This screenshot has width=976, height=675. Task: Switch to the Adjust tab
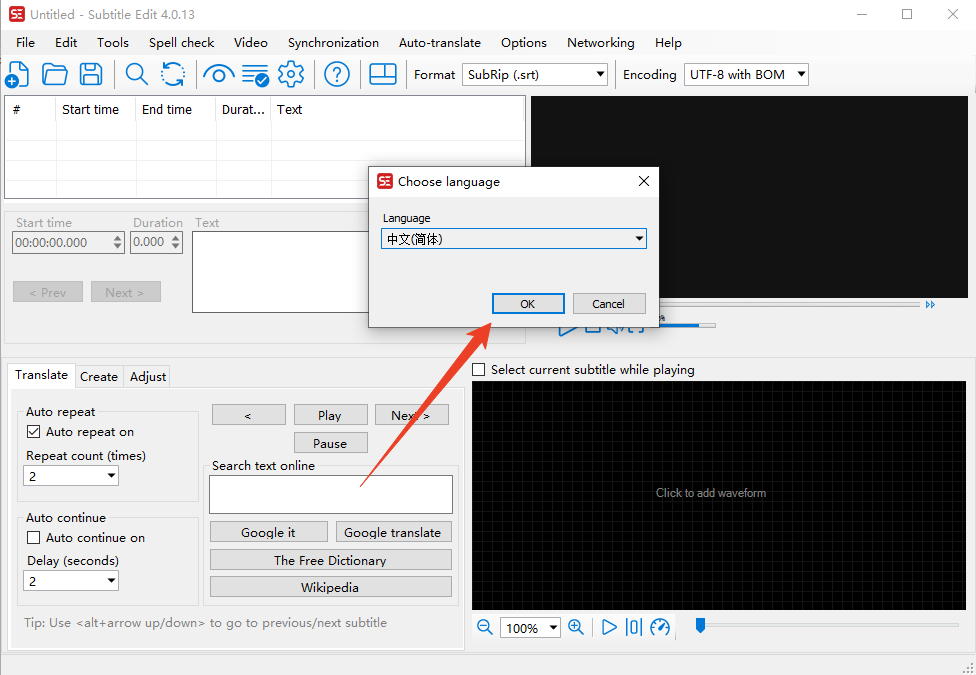point(148,377)
